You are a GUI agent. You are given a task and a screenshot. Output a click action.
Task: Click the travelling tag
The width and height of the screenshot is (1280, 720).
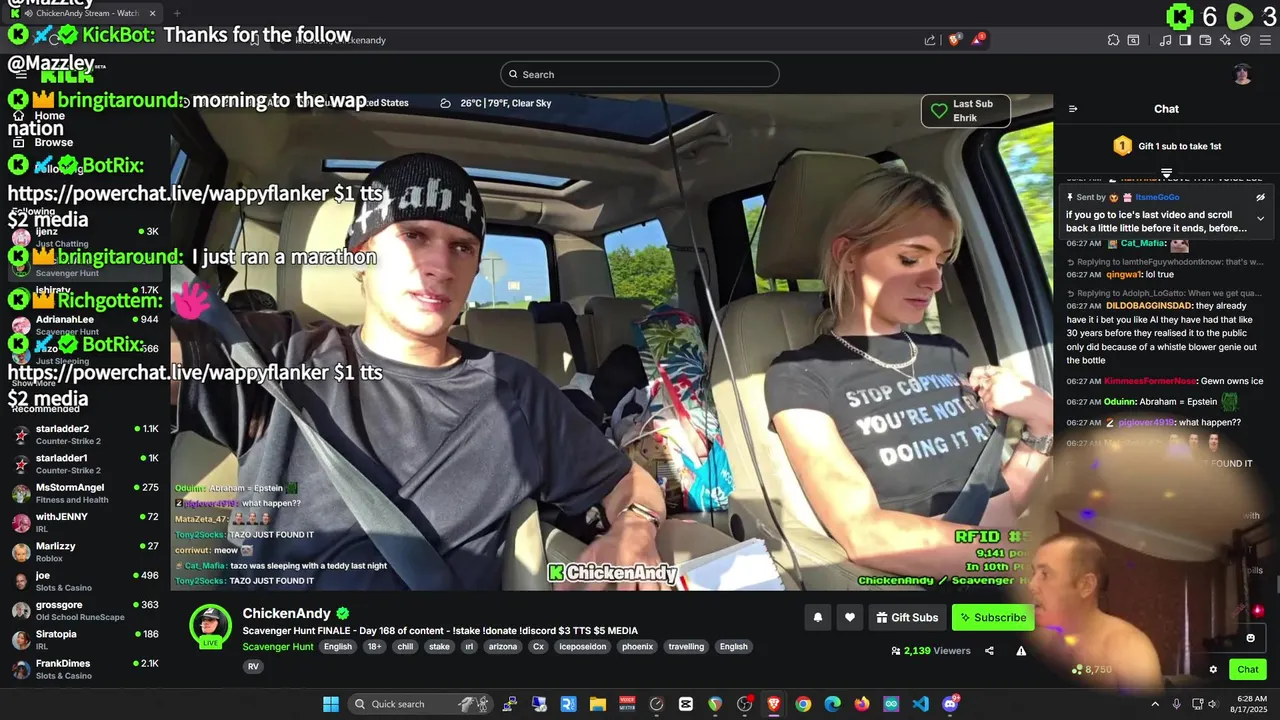[x=686, y=647]
